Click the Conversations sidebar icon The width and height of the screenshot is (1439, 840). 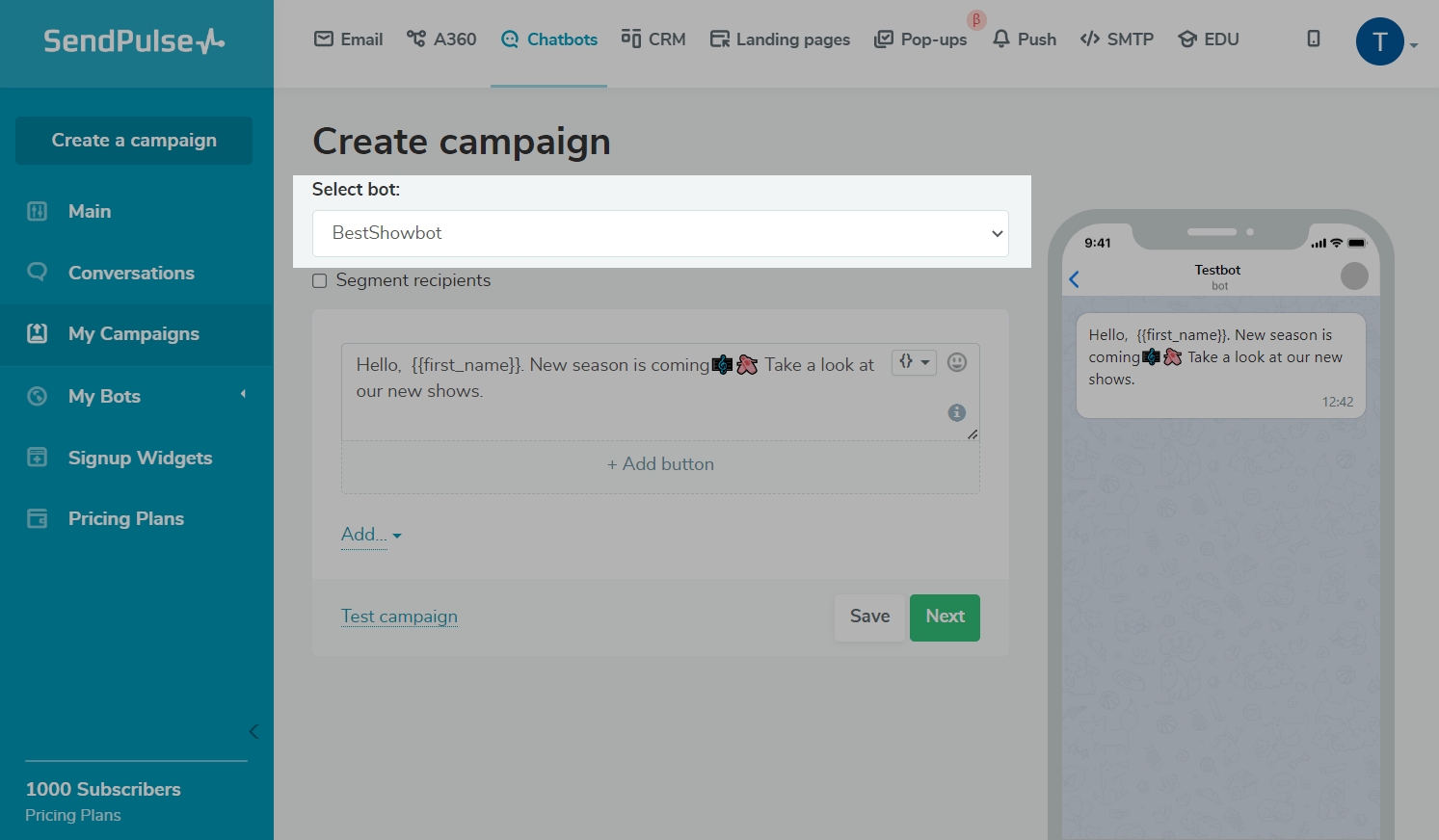point(38,272)
